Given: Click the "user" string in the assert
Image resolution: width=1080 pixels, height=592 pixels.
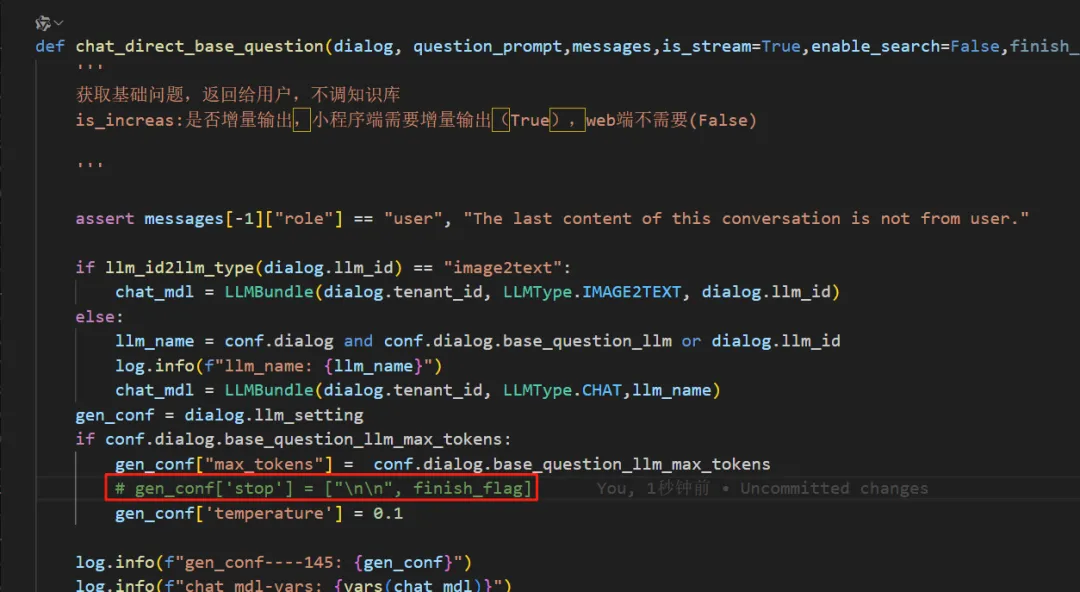Looking at the screenshot, I should tap(413, 219).
